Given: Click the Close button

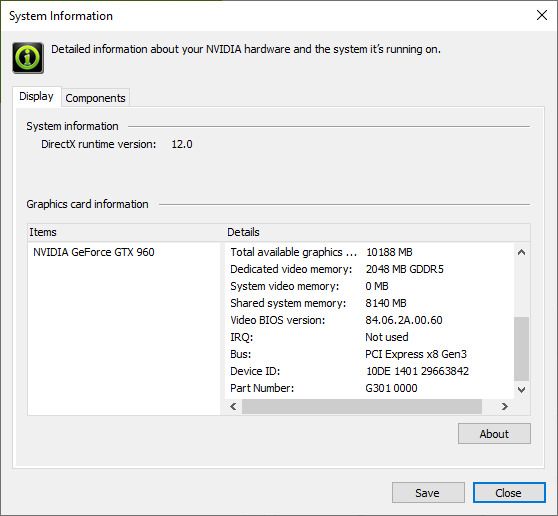Looking at the screenshot, I should coord(509,493).
